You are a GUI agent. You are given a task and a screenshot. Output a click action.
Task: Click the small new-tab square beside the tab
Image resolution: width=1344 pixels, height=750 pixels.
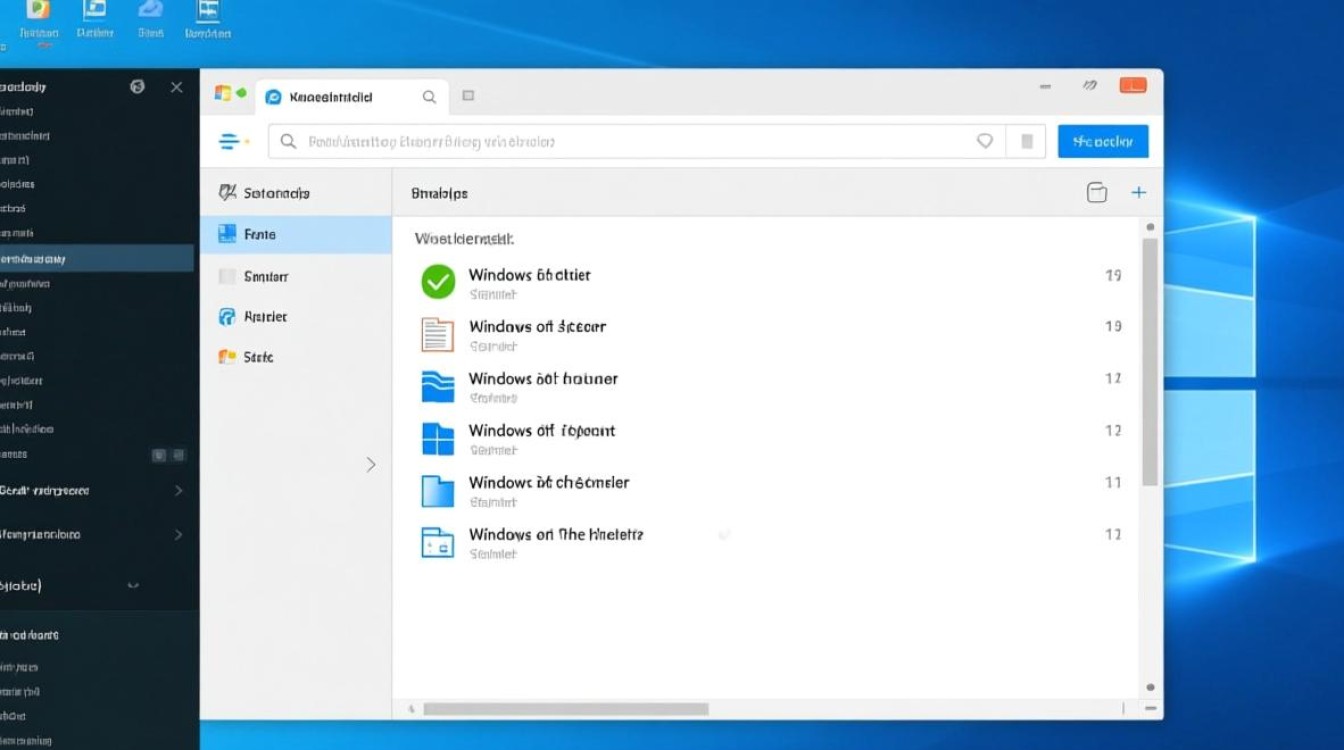pyautogui.click(x=468, y=96)
